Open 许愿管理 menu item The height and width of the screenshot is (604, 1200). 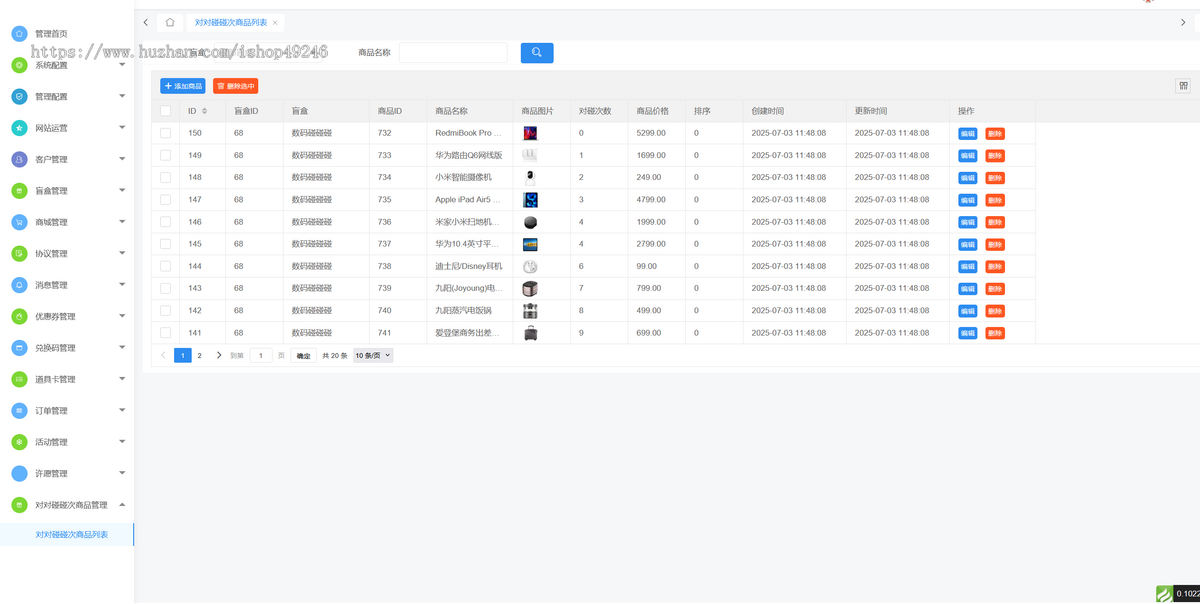(x=52, y=473)
